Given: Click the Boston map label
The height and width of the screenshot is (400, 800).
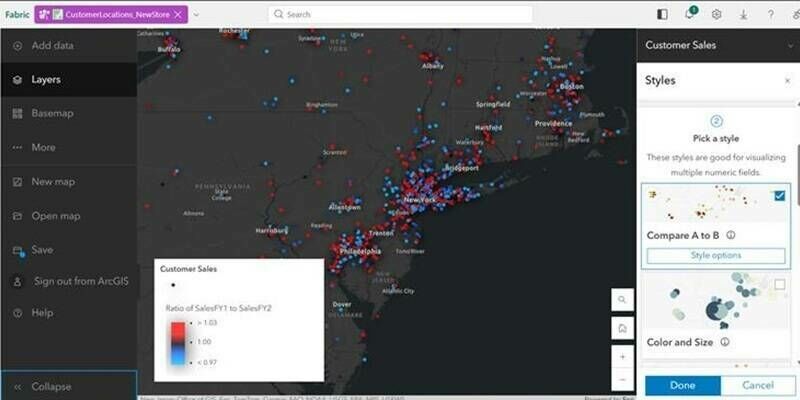Looking at the screenshot, I should tap(571, 87).
